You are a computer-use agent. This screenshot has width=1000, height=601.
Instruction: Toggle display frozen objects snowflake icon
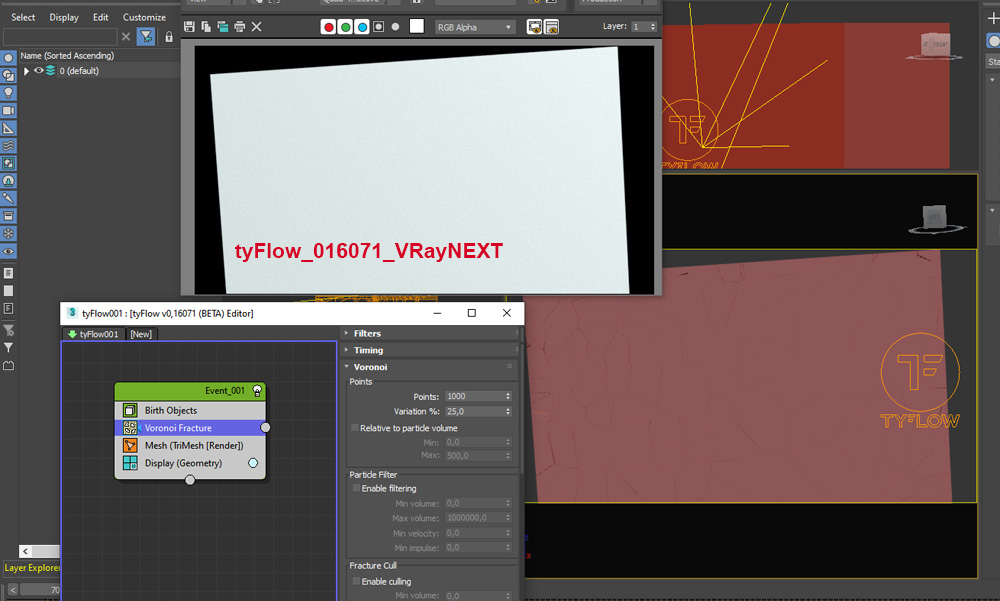click(8, 234)
